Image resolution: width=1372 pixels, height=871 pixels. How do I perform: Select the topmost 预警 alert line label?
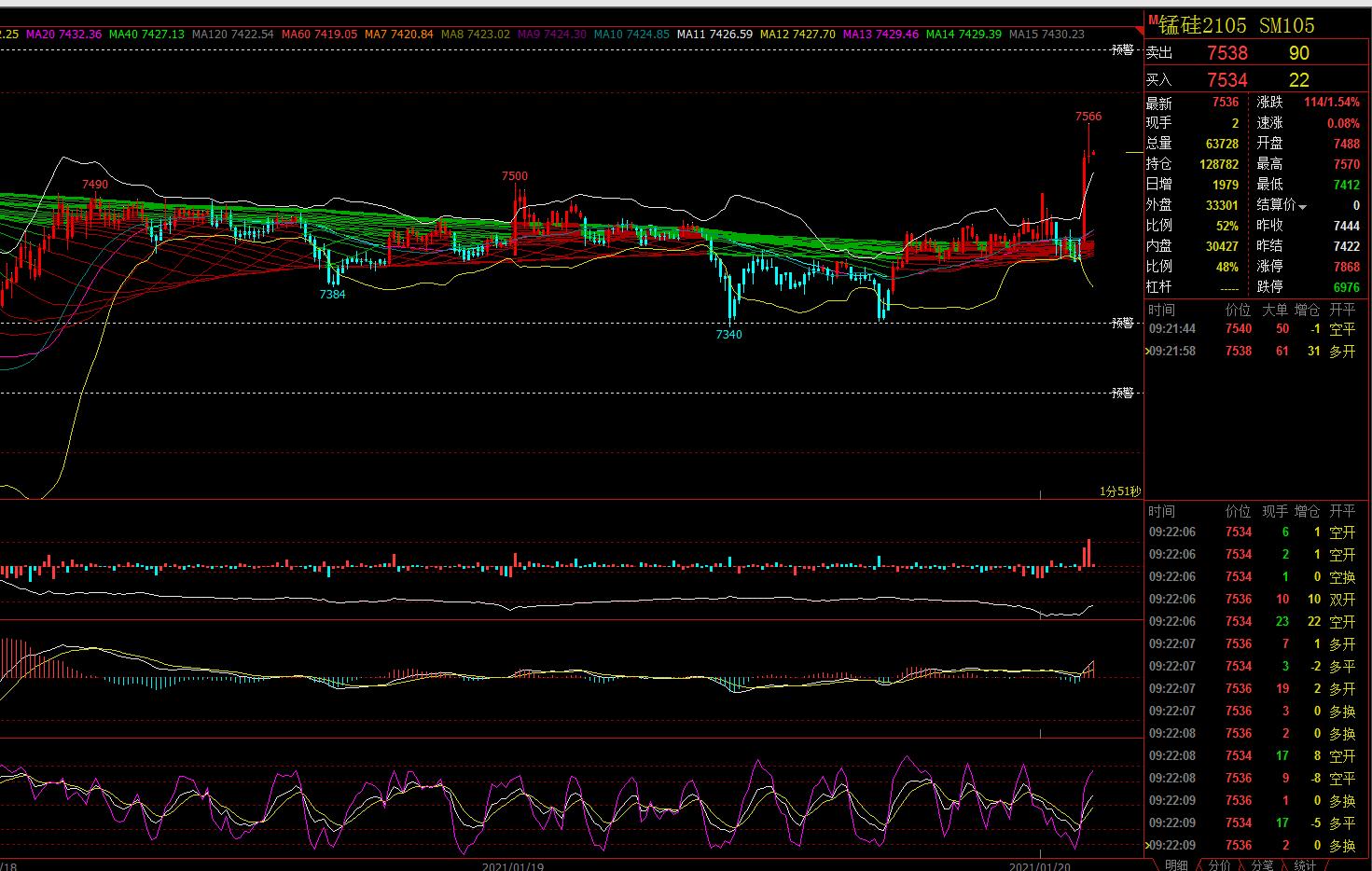click(x=1123, y=50)
